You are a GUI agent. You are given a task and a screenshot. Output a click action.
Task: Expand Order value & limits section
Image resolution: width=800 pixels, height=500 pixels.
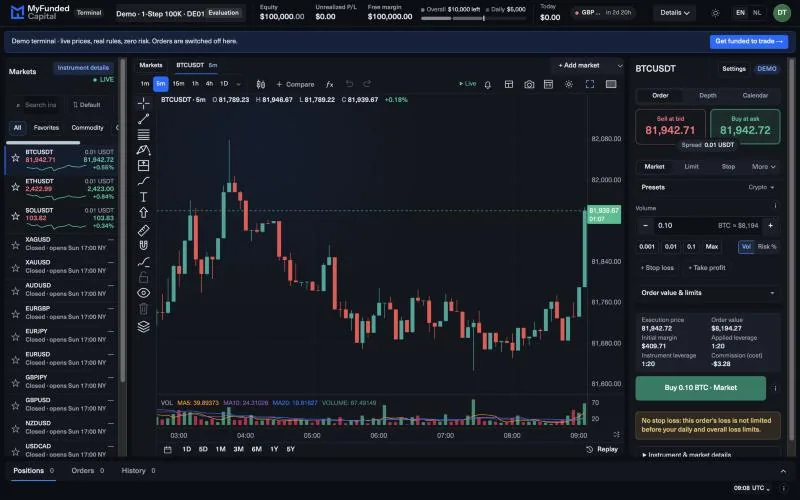click(708, 293)
